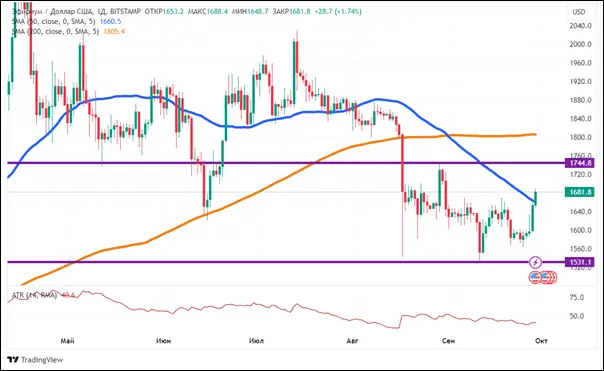Click the 1800.0 price scale value

tap(581, 137)
